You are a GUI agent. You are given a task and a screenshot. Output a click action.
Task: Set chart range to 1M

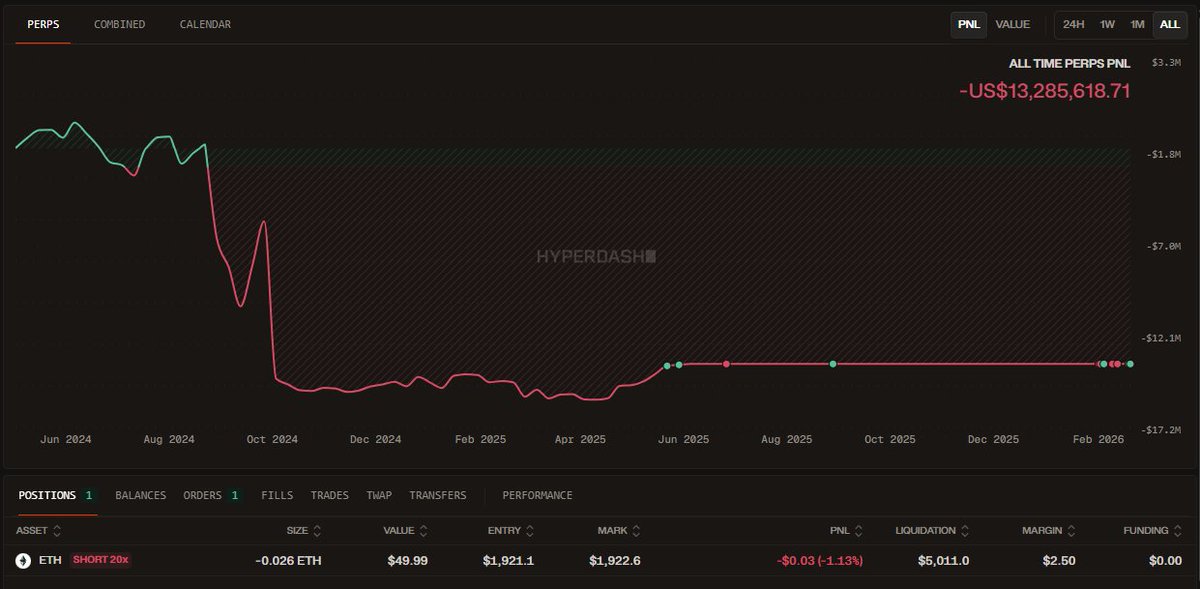(1137, 24)
